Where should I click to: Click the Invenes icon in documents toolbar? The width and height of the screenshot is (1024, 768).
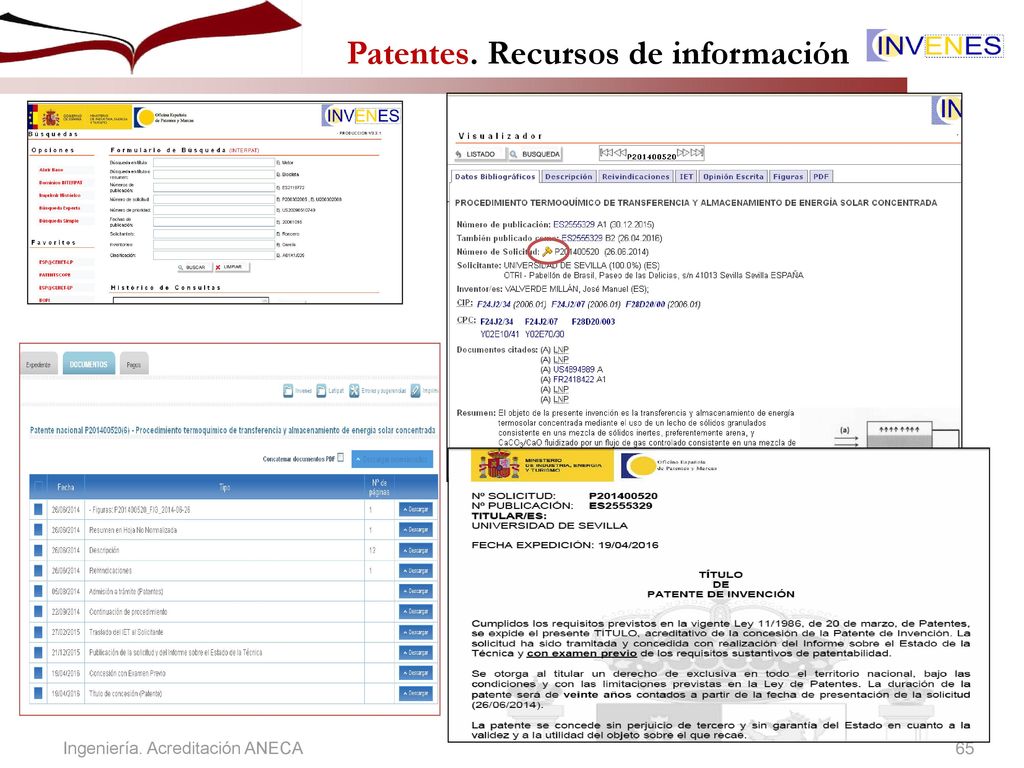tap(288, 391)
